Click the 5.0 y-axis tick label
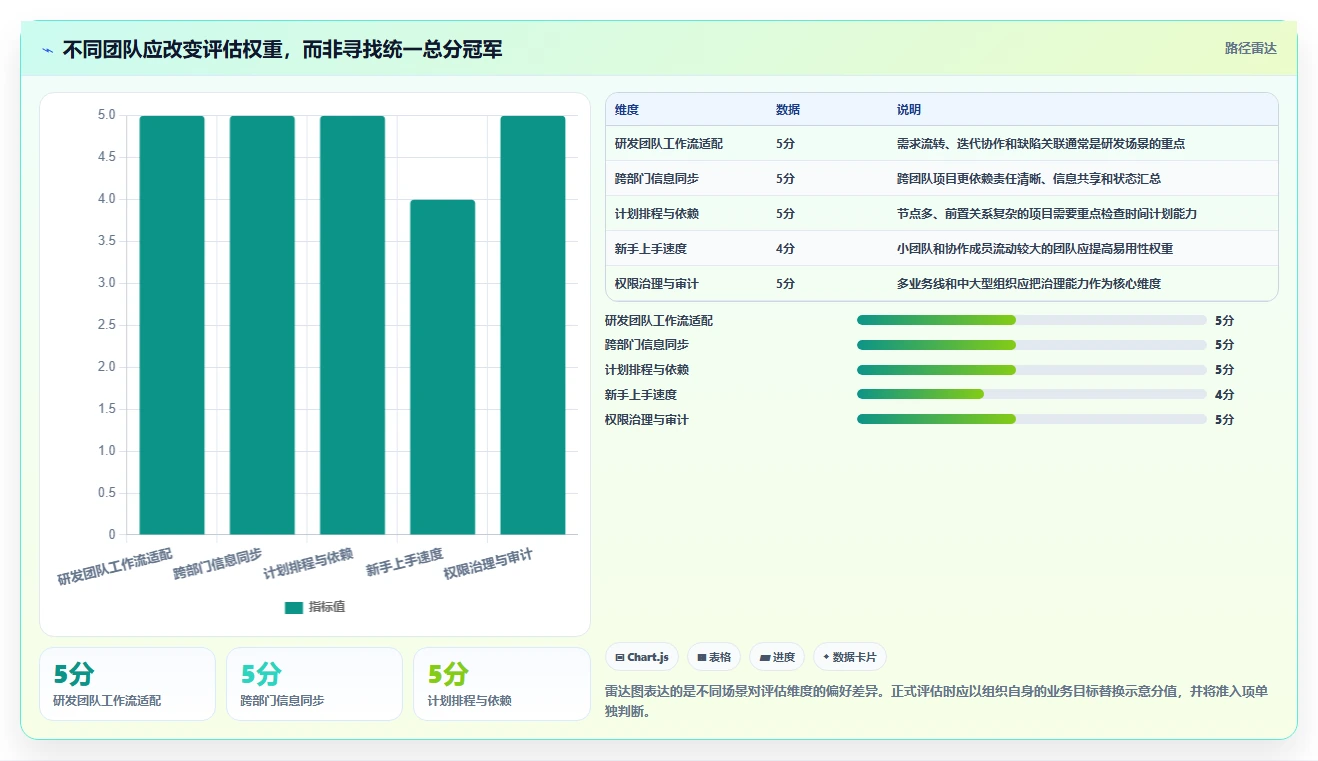1318x761 pixels. point(106,115)
